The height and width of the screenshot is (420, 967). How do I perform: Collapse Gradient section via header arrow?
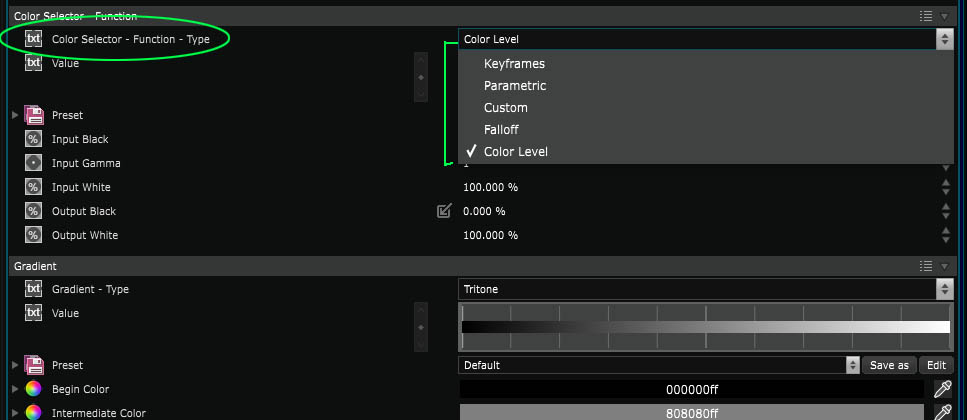[x=944, y=266]
